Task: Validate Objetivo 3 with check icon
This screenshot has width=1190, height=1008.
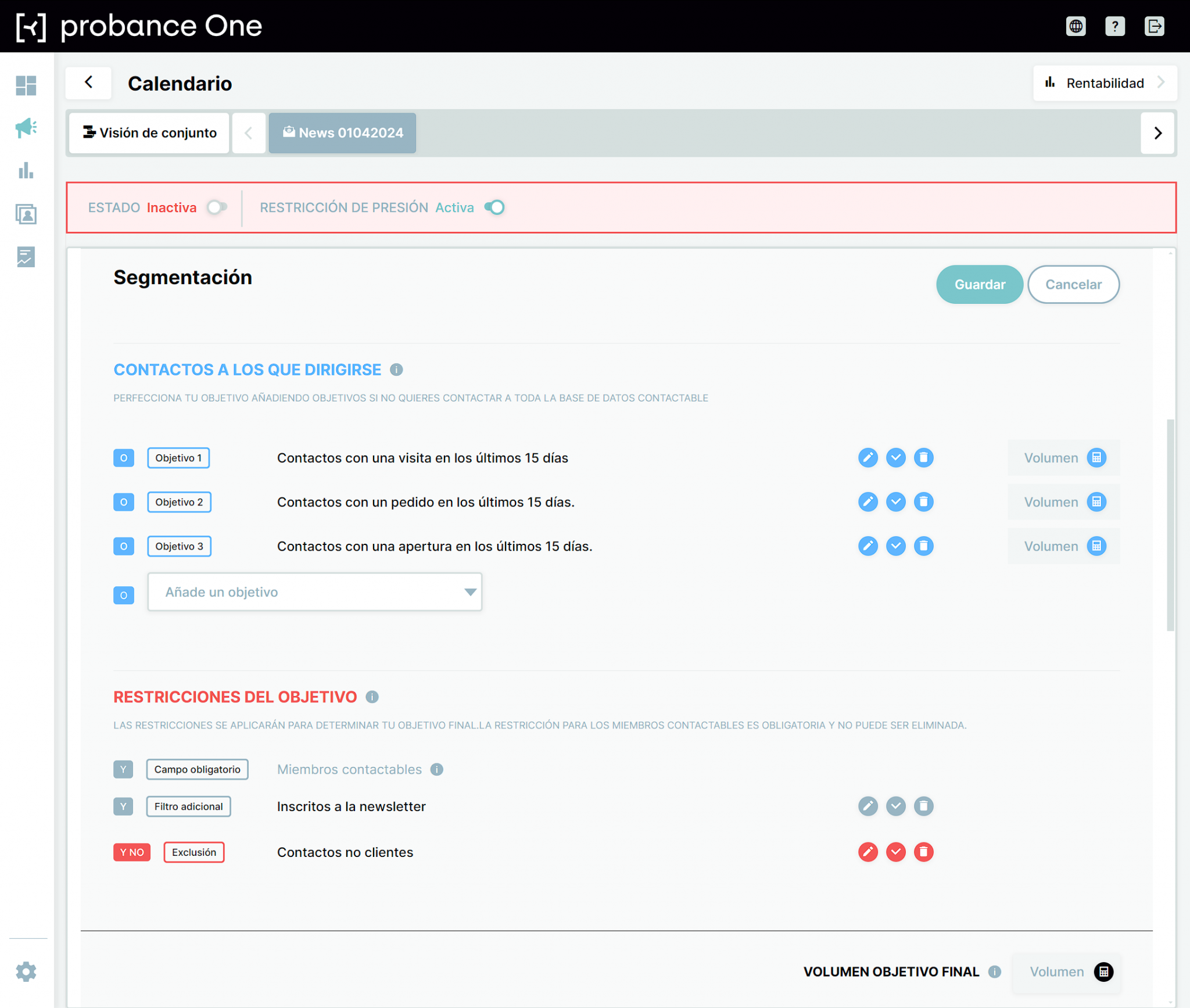Action: (895, 546)
